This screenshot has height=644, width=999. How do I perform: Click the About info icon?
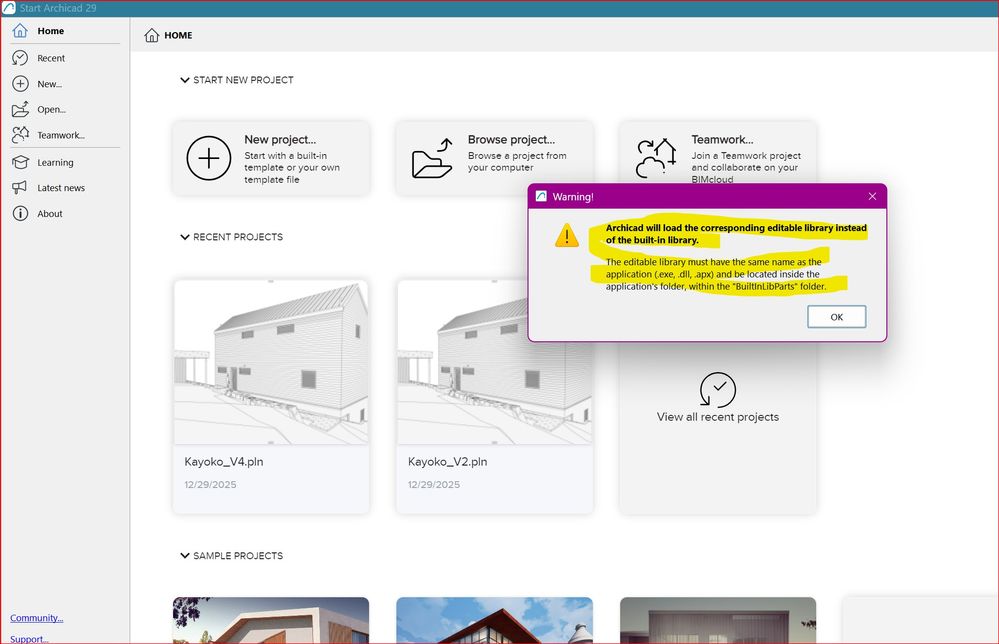click(x=20, y=213)
